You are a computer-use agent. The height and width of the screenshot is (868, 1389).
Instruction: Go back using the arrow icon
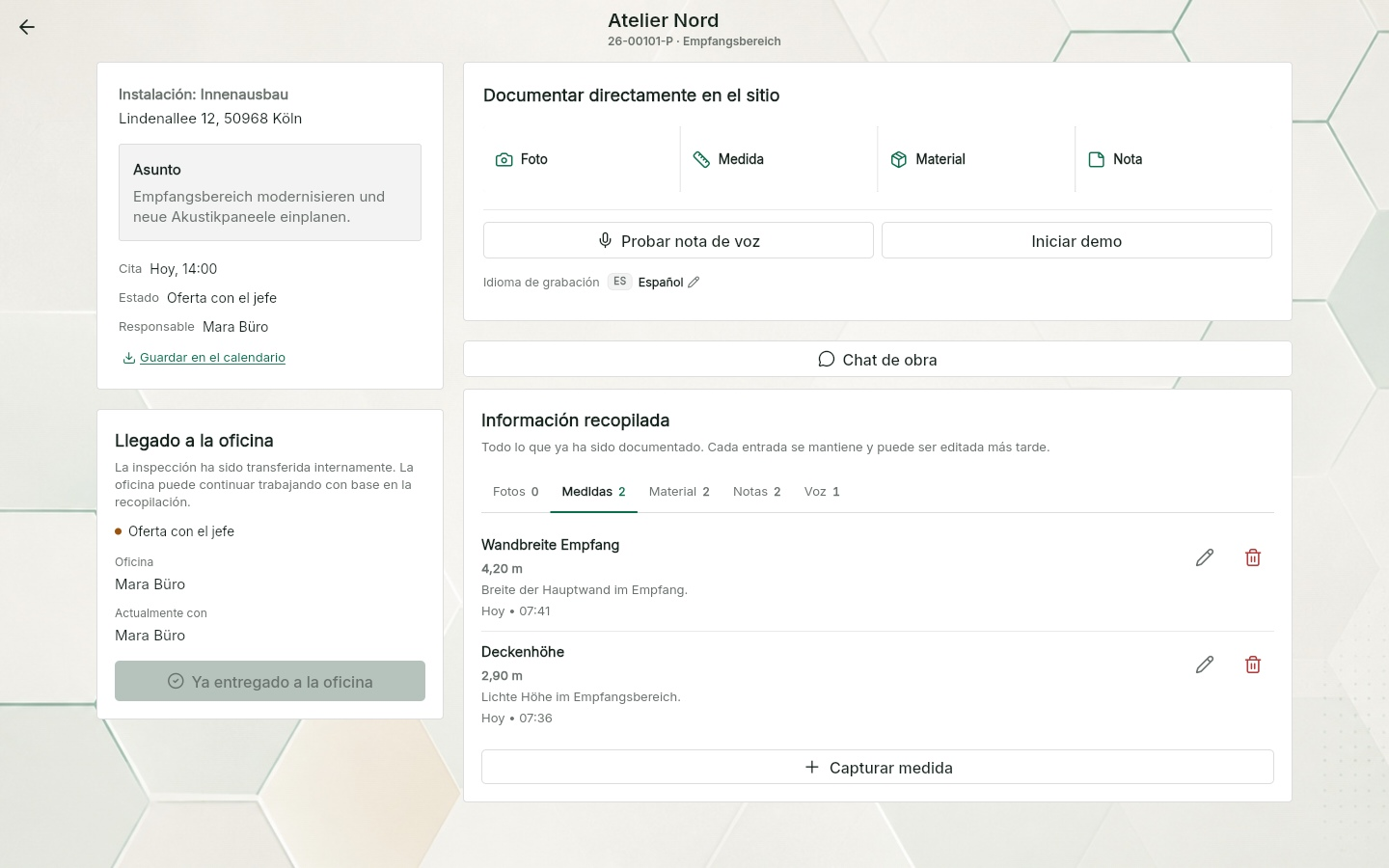tap(27, 27)
